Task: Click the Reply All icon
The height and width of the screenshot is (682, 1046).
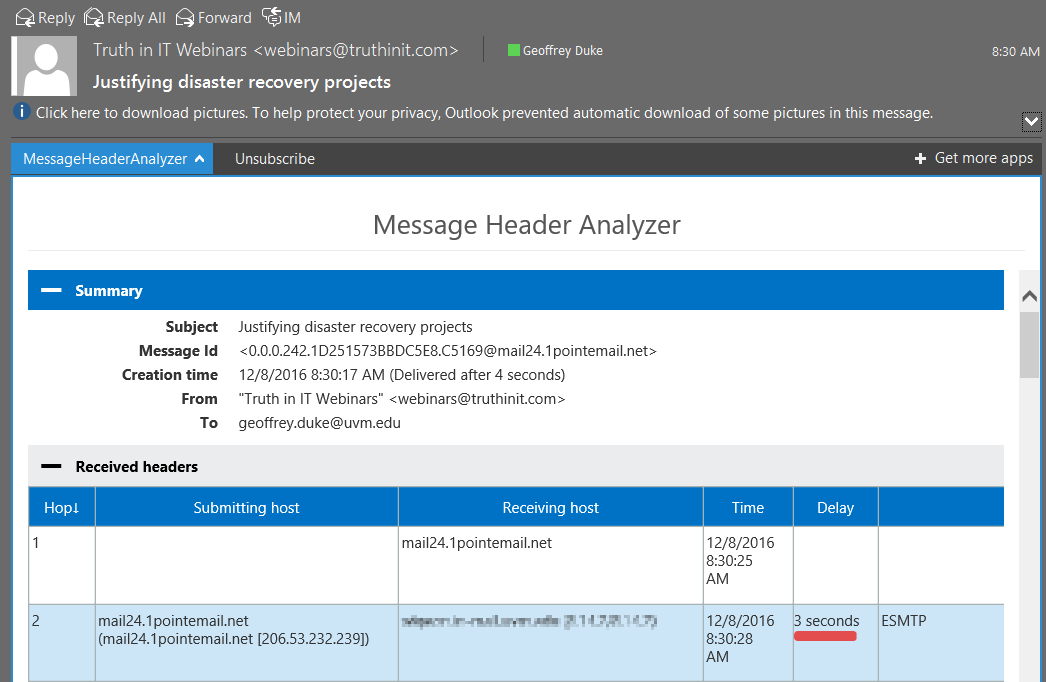Action: pyautogui.click(x=93, y=17)
